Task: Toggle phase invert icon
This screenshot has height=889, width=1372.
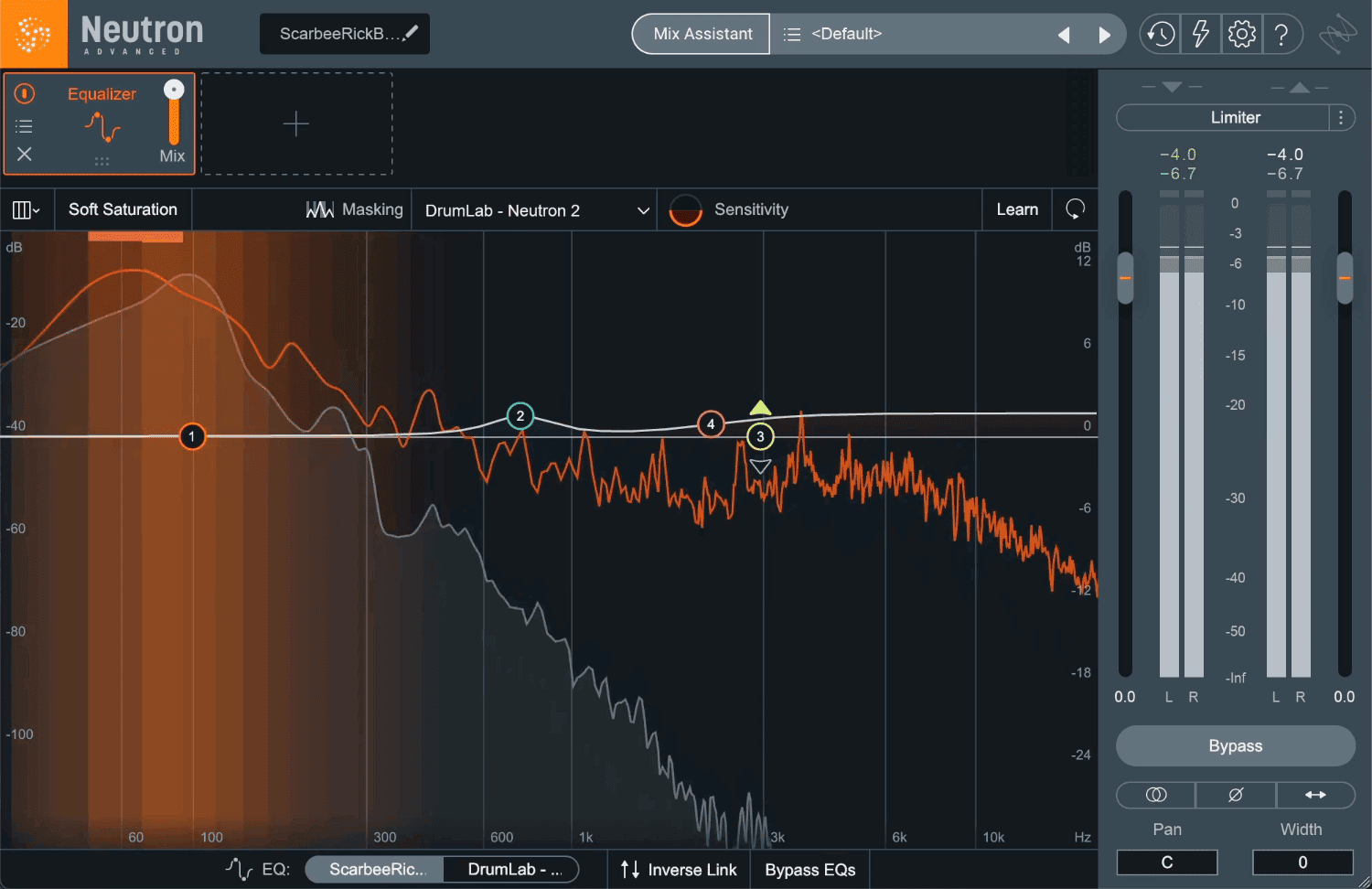Action: point(1236,795)
